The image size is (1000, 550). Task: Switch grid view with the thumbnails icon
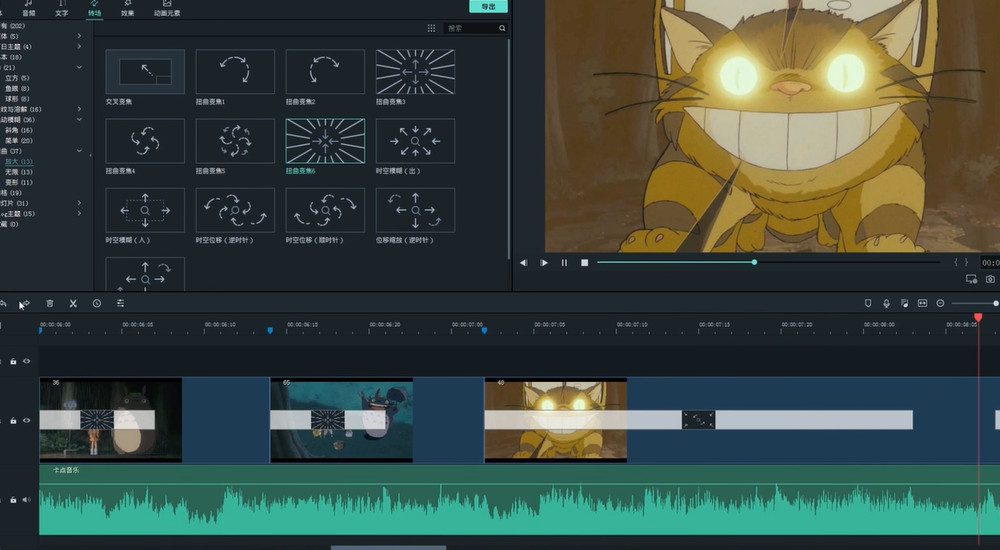(x=431, y=29)
